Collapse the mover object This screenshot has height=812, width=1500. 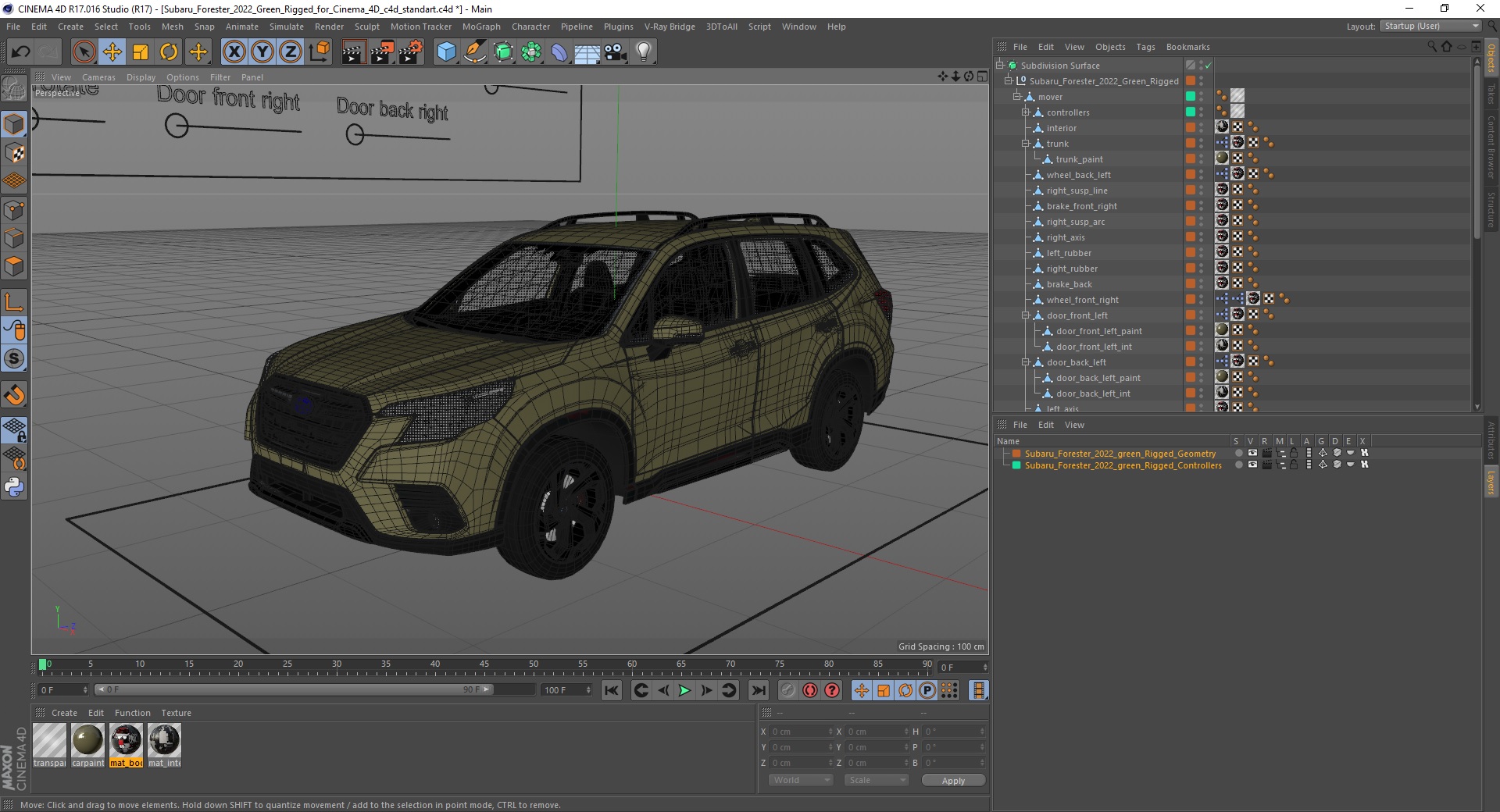pos(1017,97)
